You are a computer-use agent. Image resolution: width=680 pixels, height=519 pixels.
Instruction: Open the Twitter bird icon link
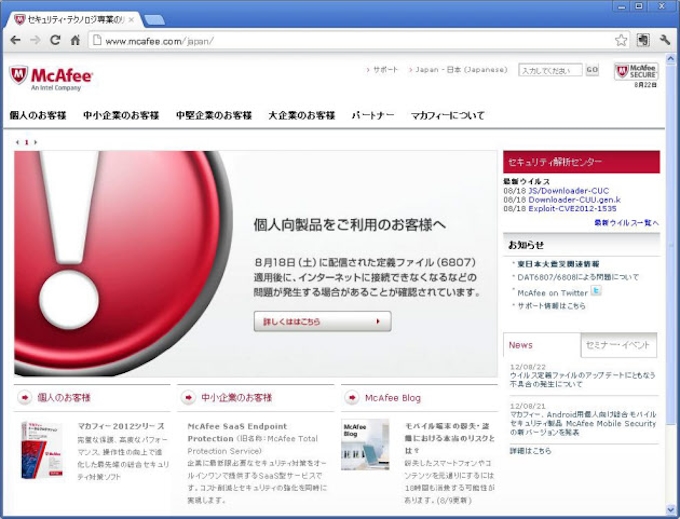596,291
